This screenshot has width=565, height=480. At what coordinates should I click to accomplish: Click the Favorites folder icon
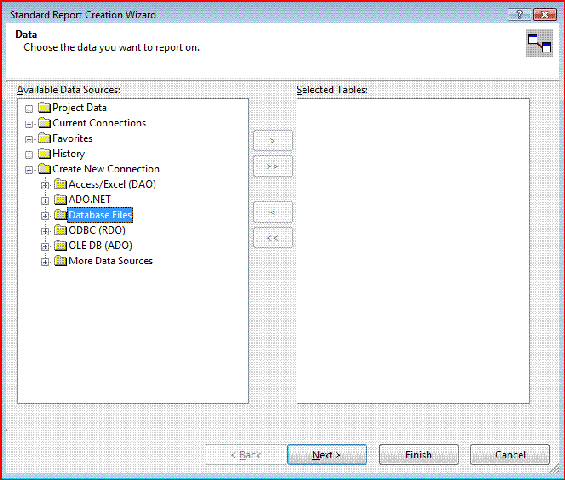coord(44,138)
